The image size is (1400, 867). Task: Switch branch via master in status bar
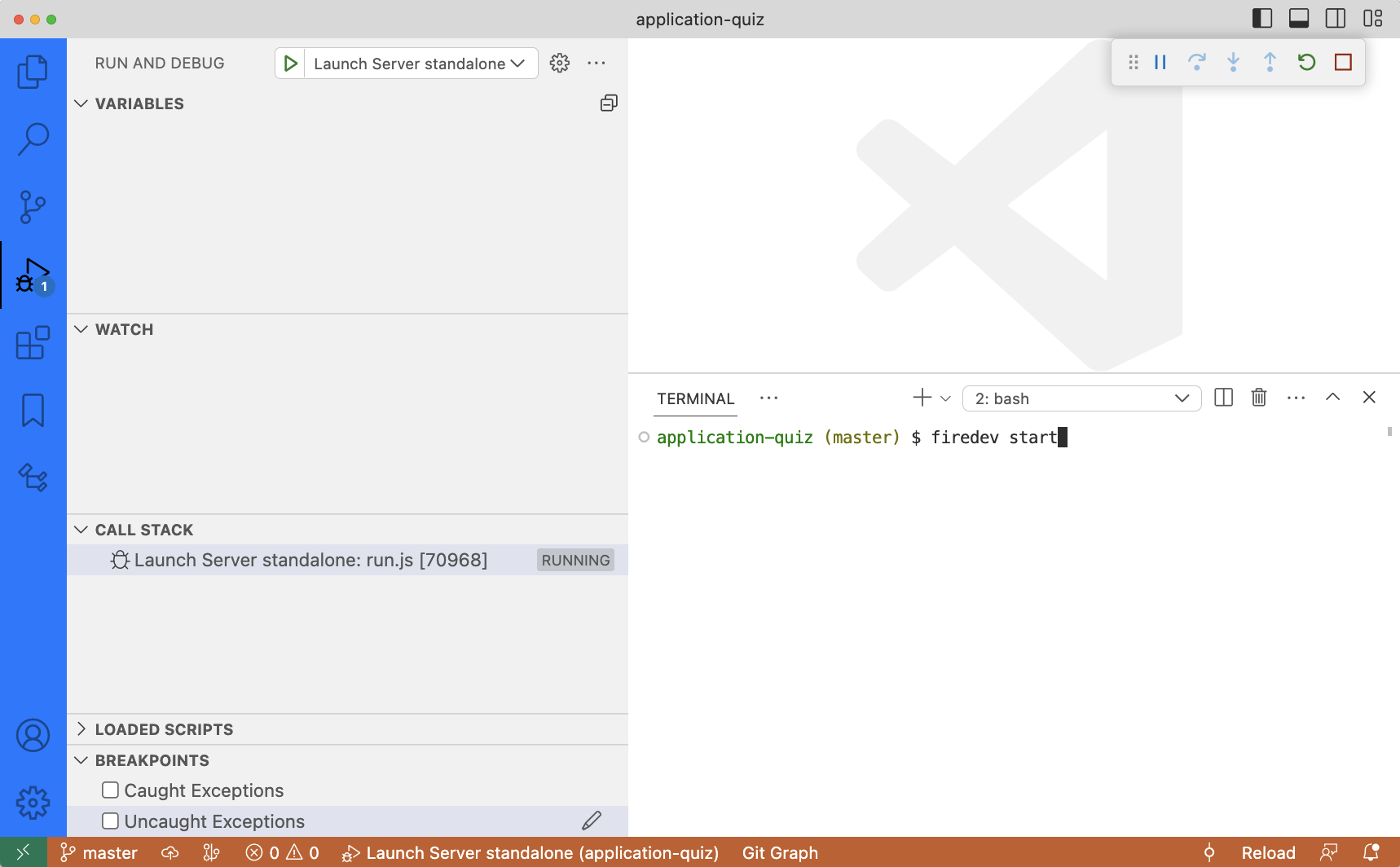[x=99, y=852]
